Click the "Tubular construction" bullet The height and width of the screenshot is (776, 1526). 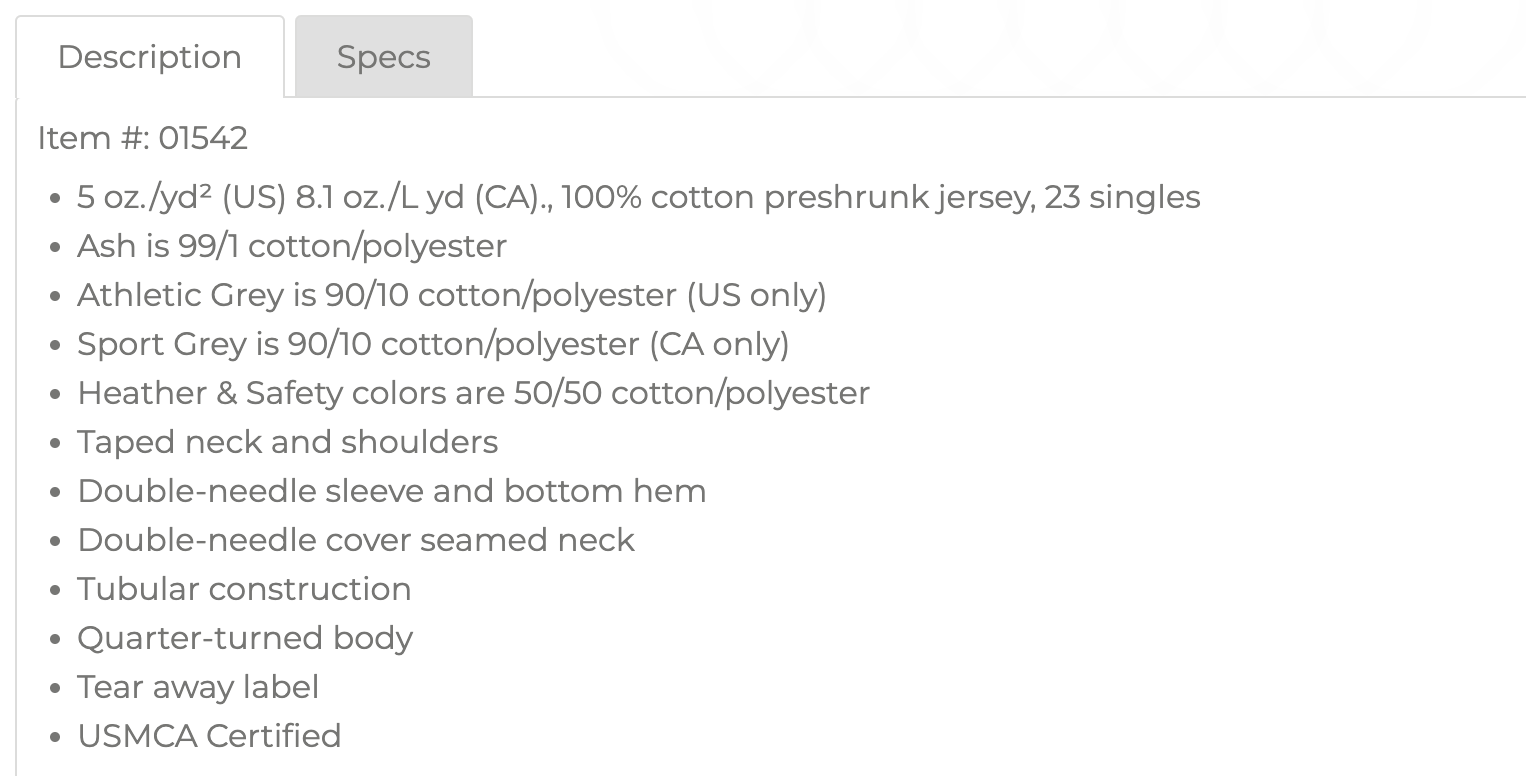244,589
